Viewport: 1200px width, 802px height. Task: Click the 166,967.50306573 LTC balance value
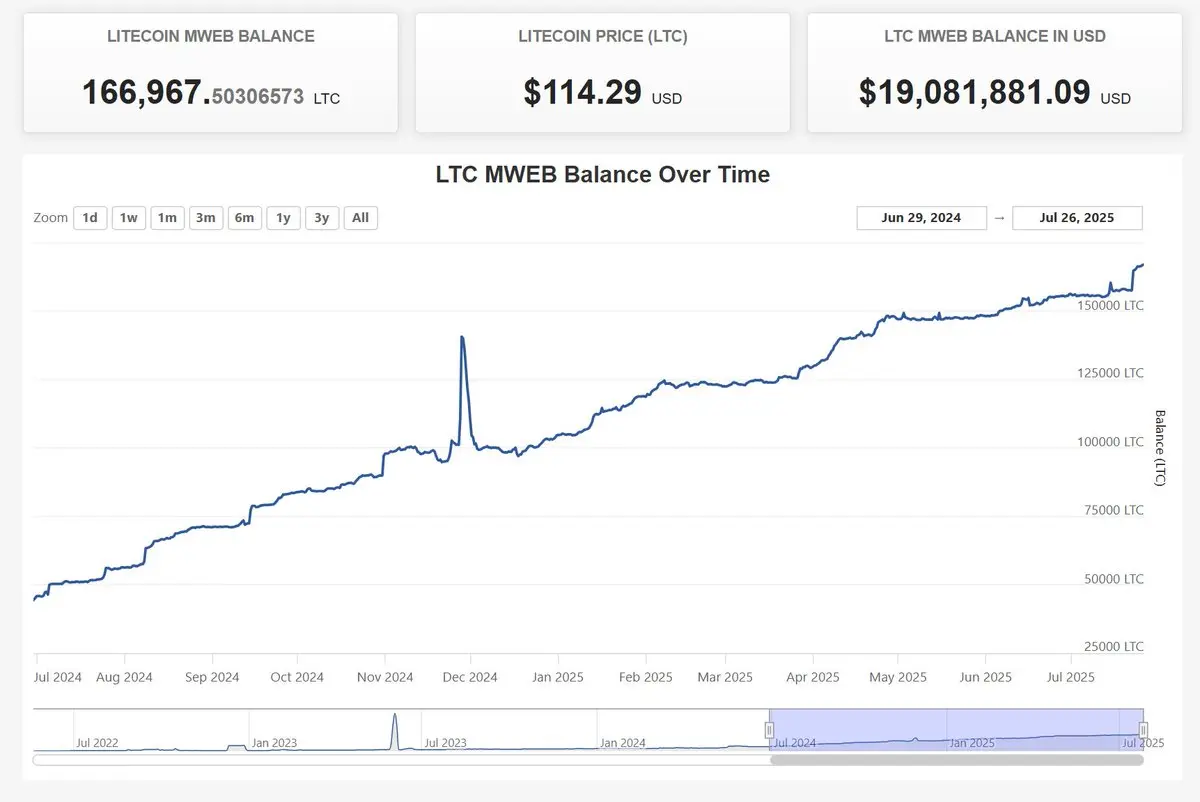coord(211,93)
